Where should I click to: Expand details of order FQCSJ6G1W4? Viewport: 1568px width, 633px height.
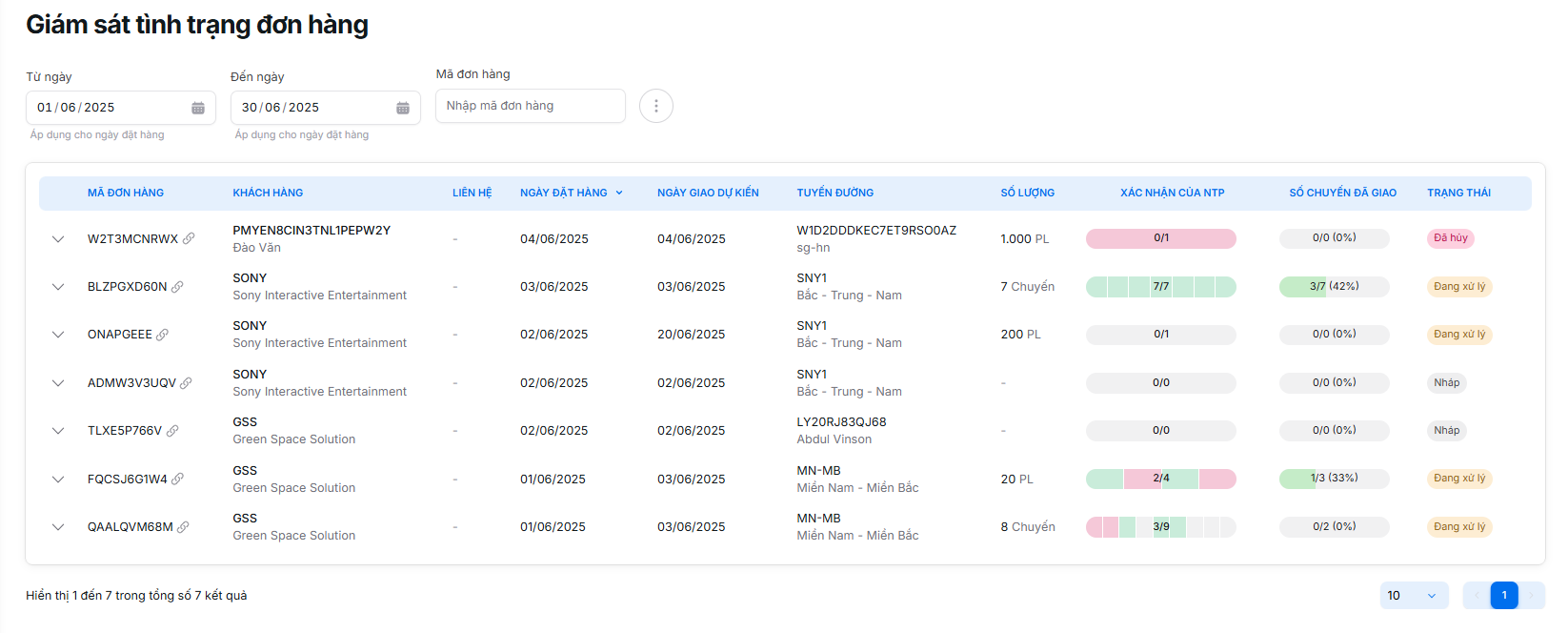(58, 480)
